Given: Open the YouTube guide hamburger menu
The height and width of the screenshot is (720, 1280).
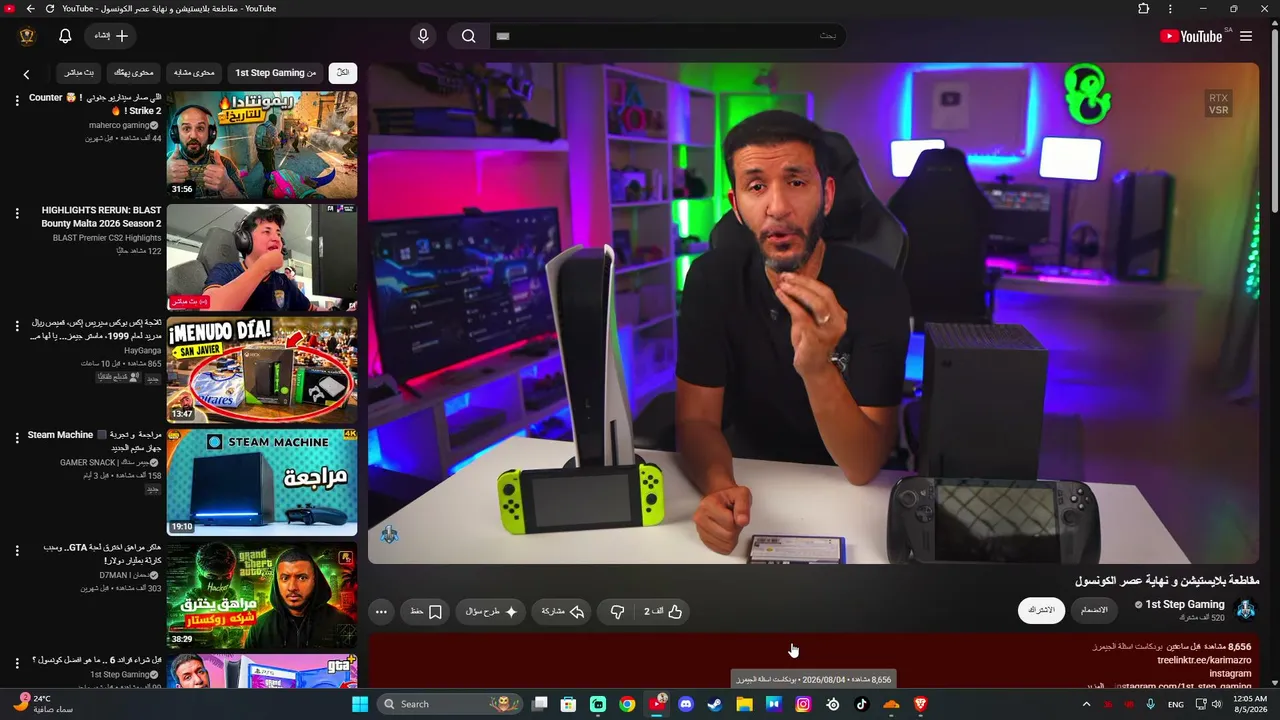Looking at the screenshot, I should pyautogui.click(x=1246, y=36).
